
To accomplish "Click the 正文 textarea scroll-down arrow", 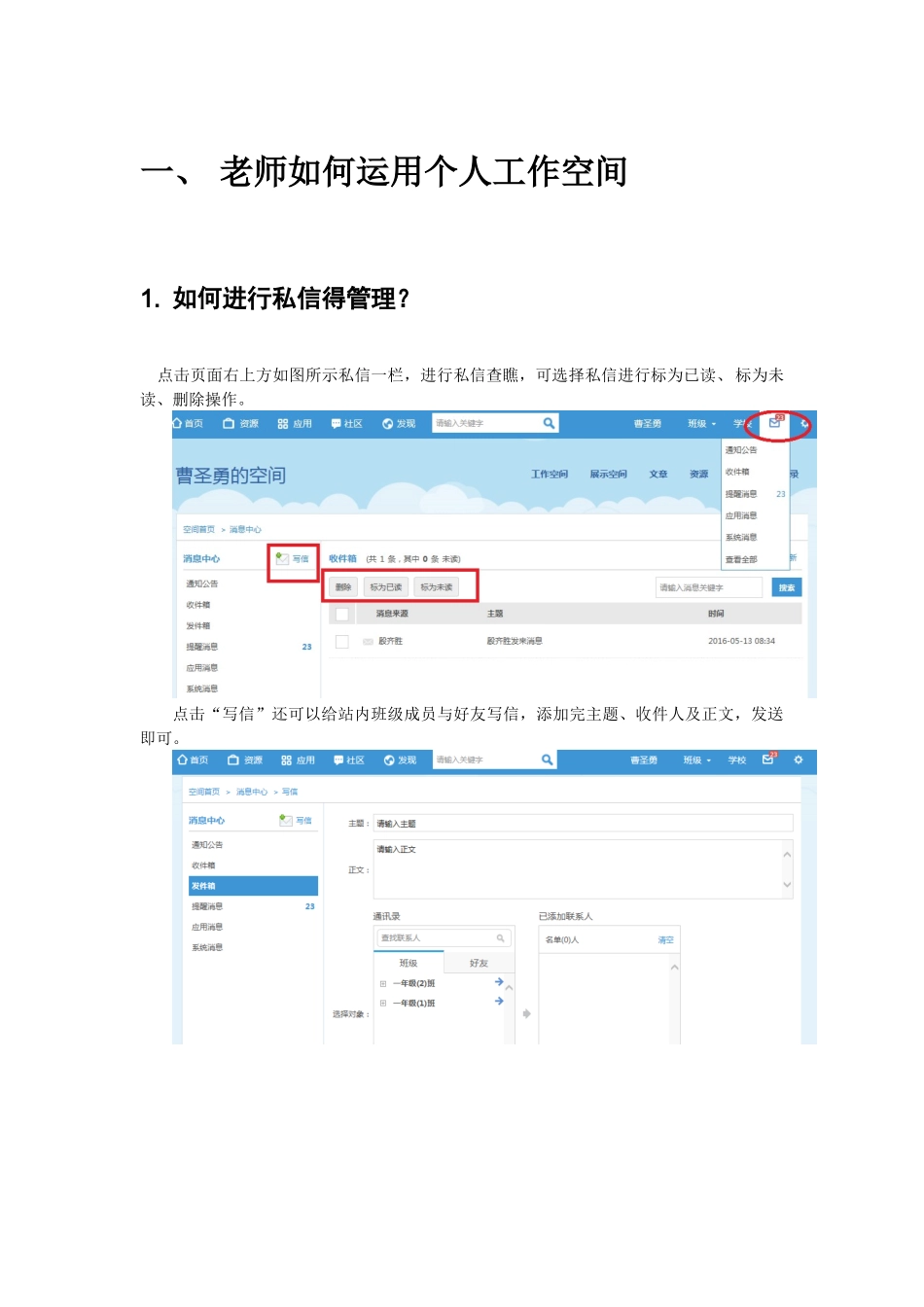I will (787, 885).
